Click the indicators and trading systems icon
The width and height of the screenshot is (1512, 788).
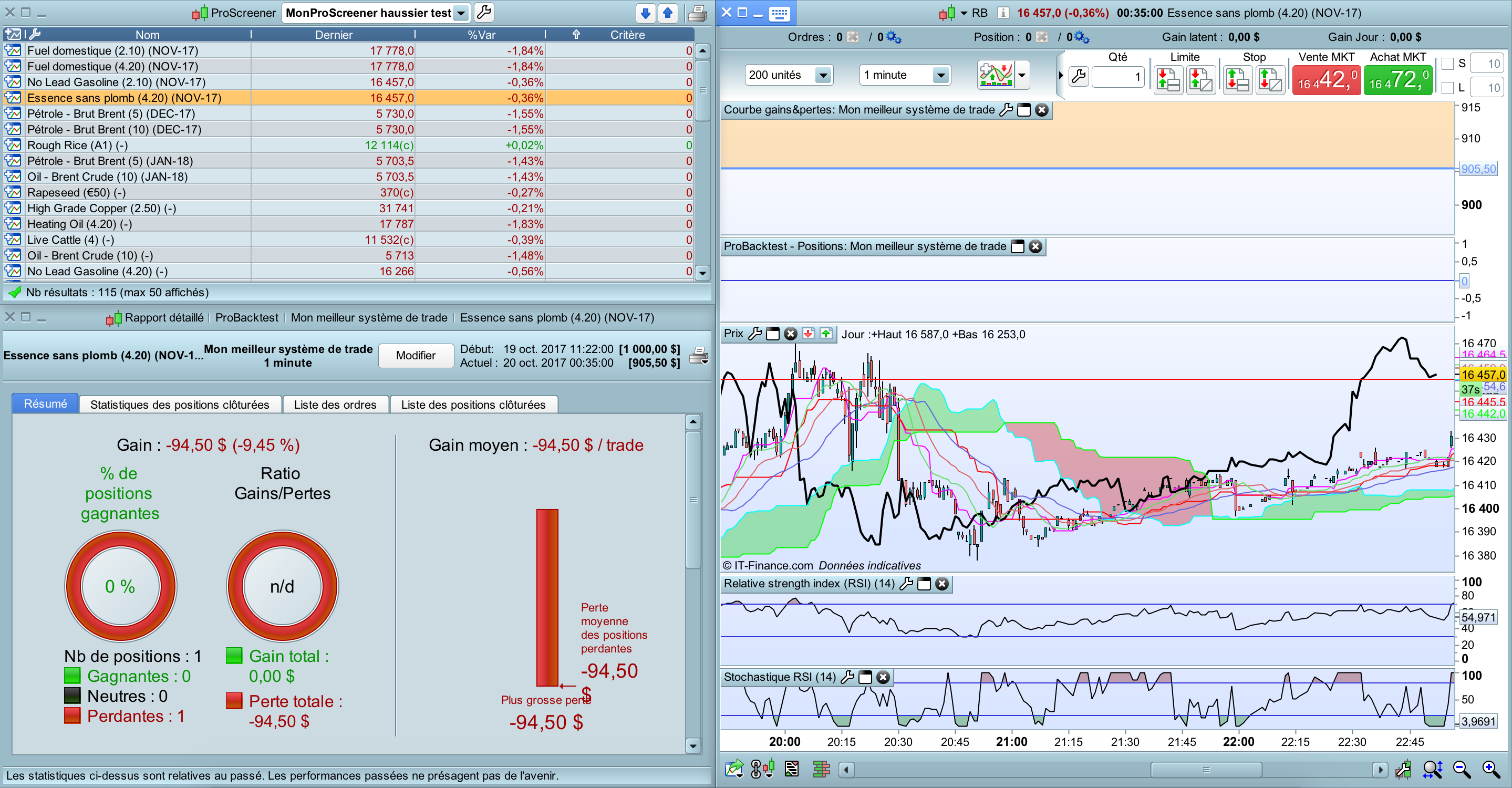point(996,75)
